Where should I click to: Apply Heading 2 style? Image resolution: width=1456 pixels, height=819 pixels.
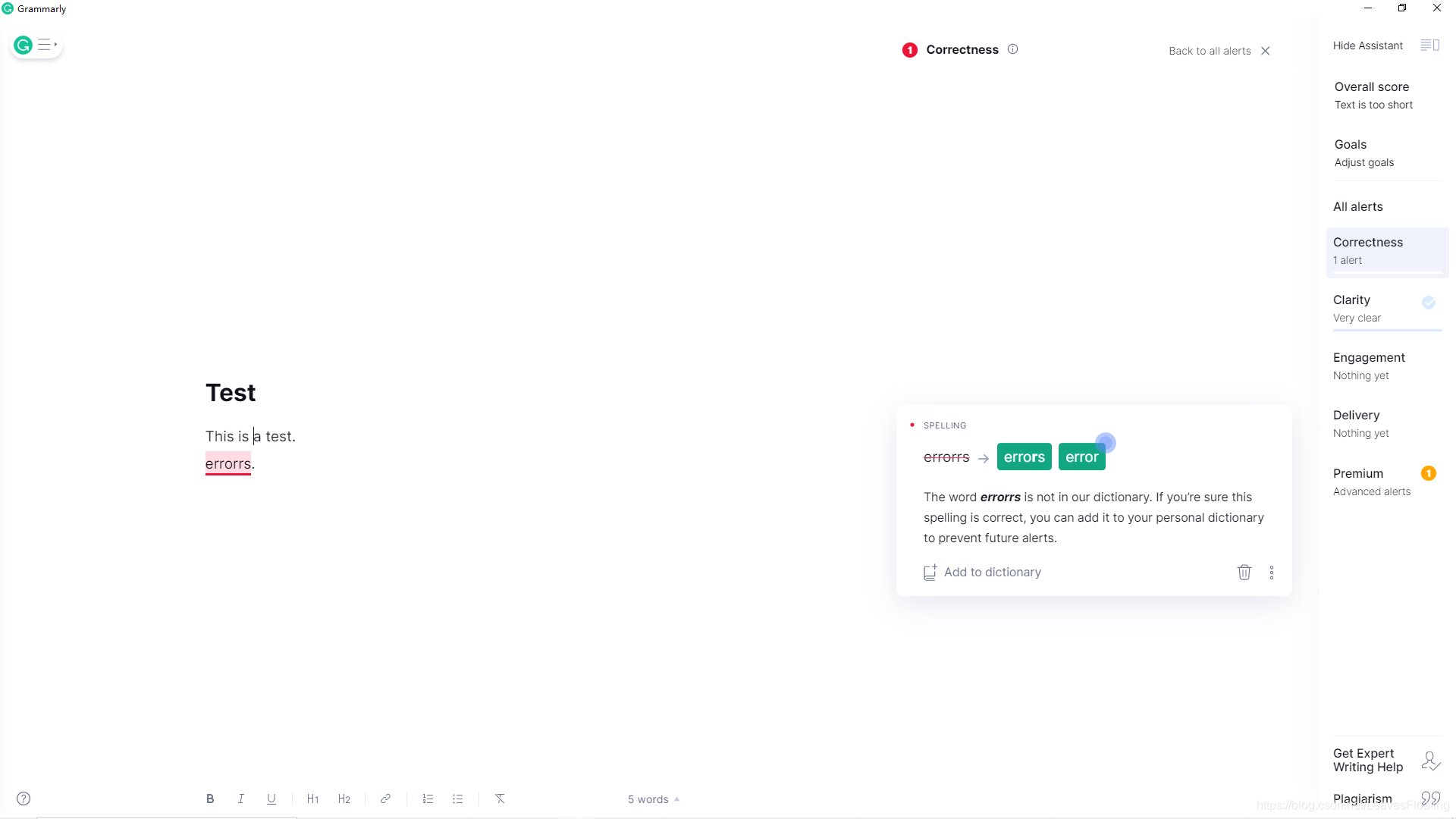tap(344, 799)
